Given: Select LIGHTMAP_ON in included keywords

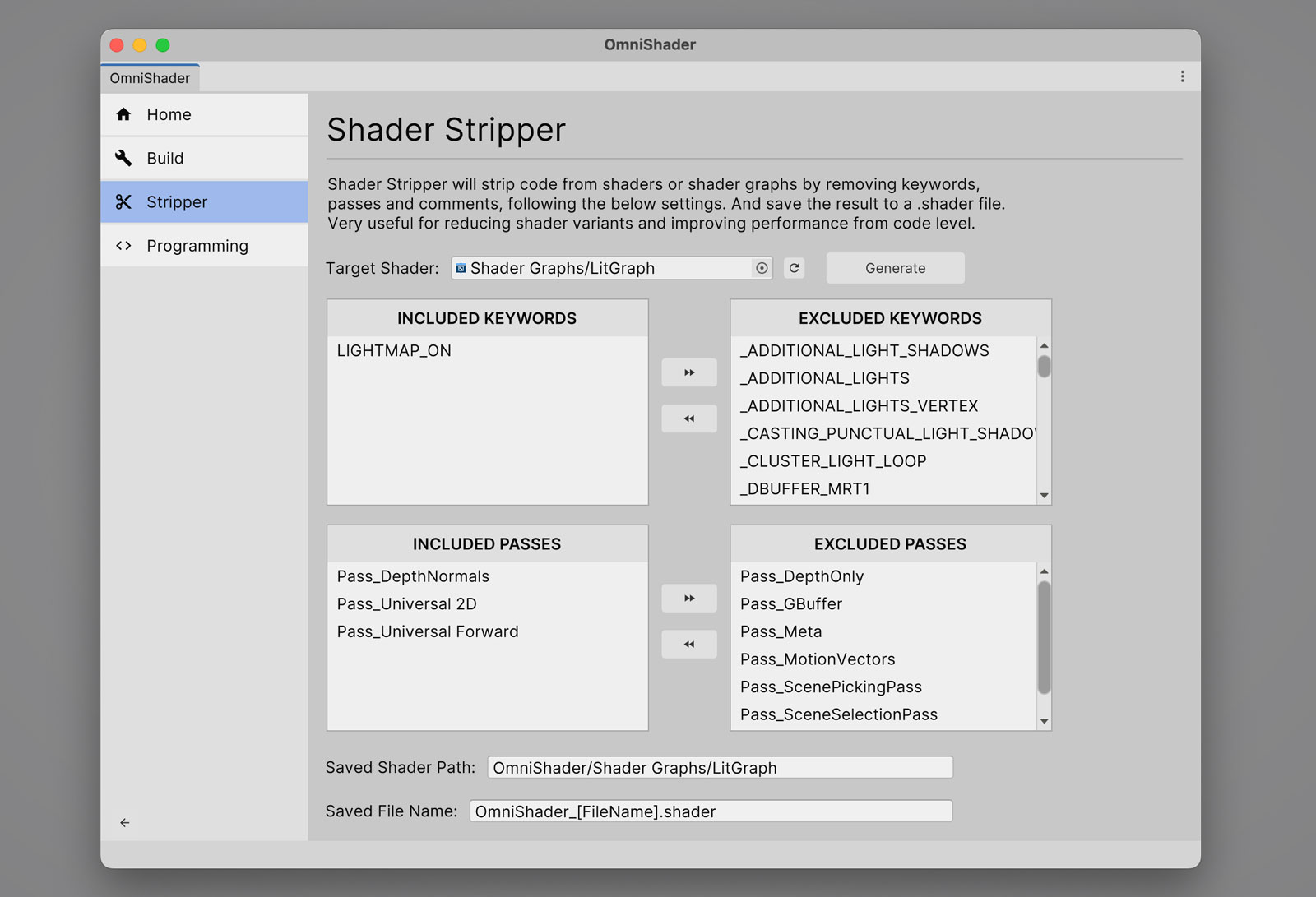Looking at the screenshot, I should tap(487, 350).
